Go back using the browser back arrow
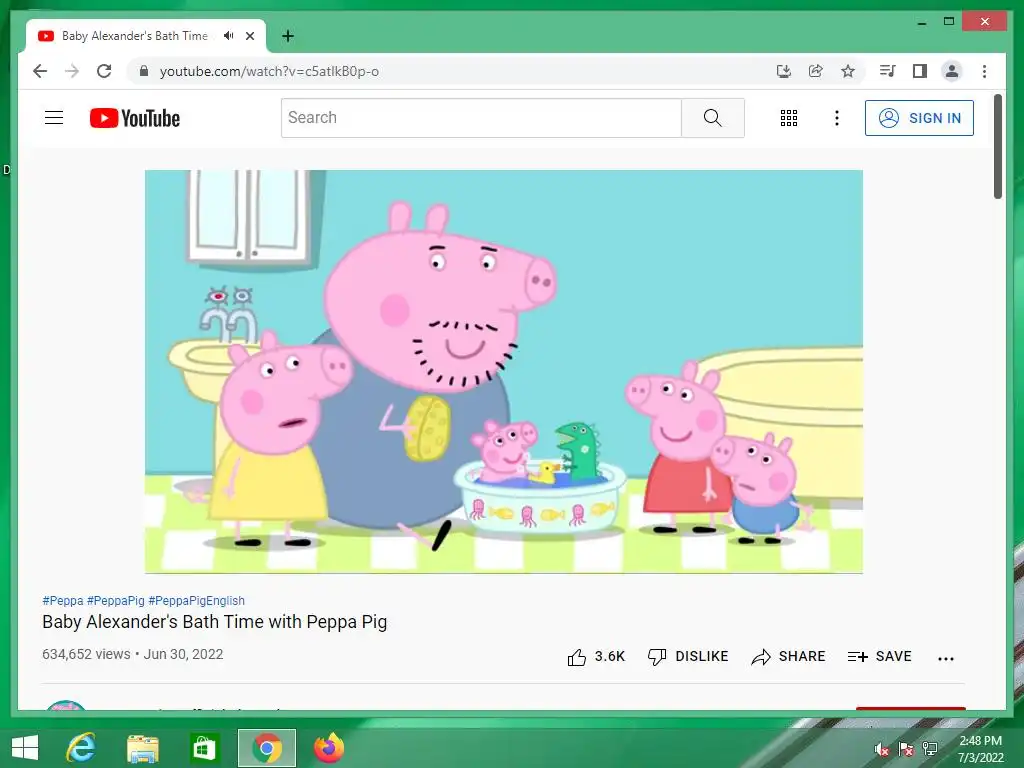This screenshot has width=1024, height=768. click(x=40, y=71)
